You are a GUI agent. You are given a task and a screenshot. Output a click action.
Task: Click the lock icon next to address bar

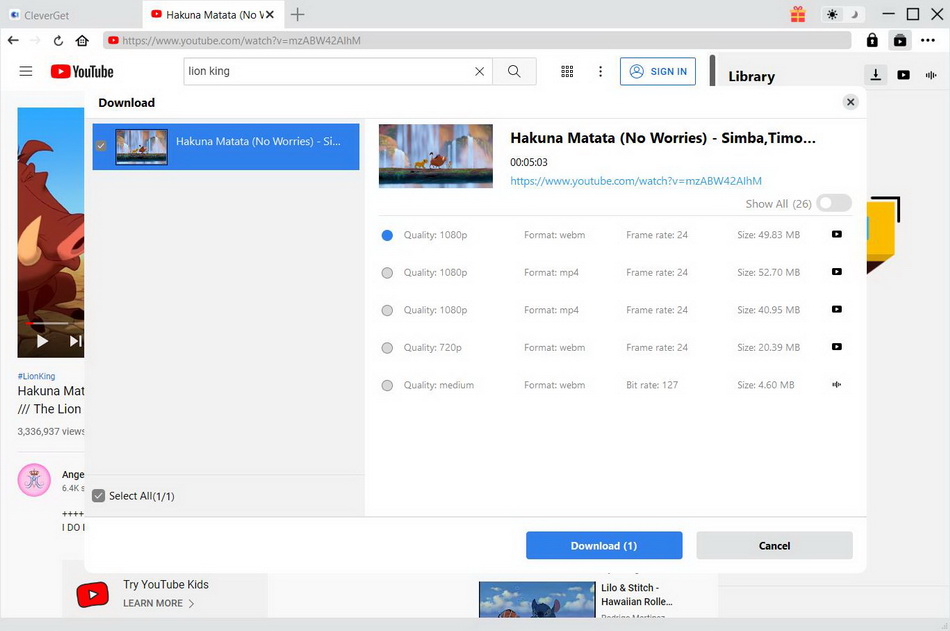pos(872,40)
